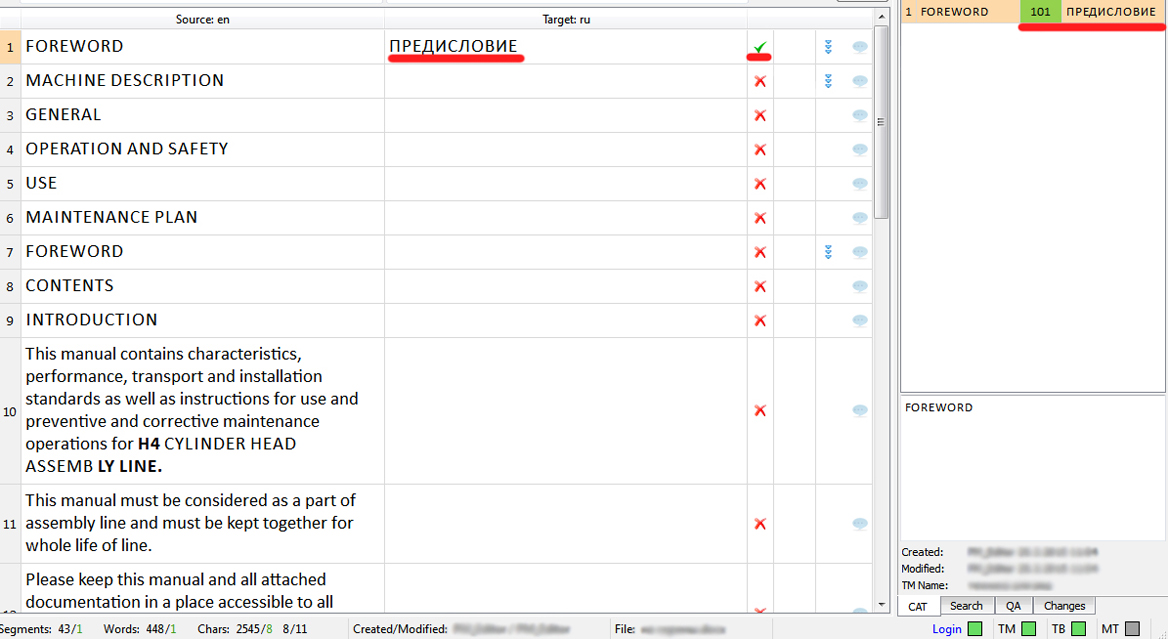
Task: Click the empty target cell for USE segment
Action: pos(565,184)
